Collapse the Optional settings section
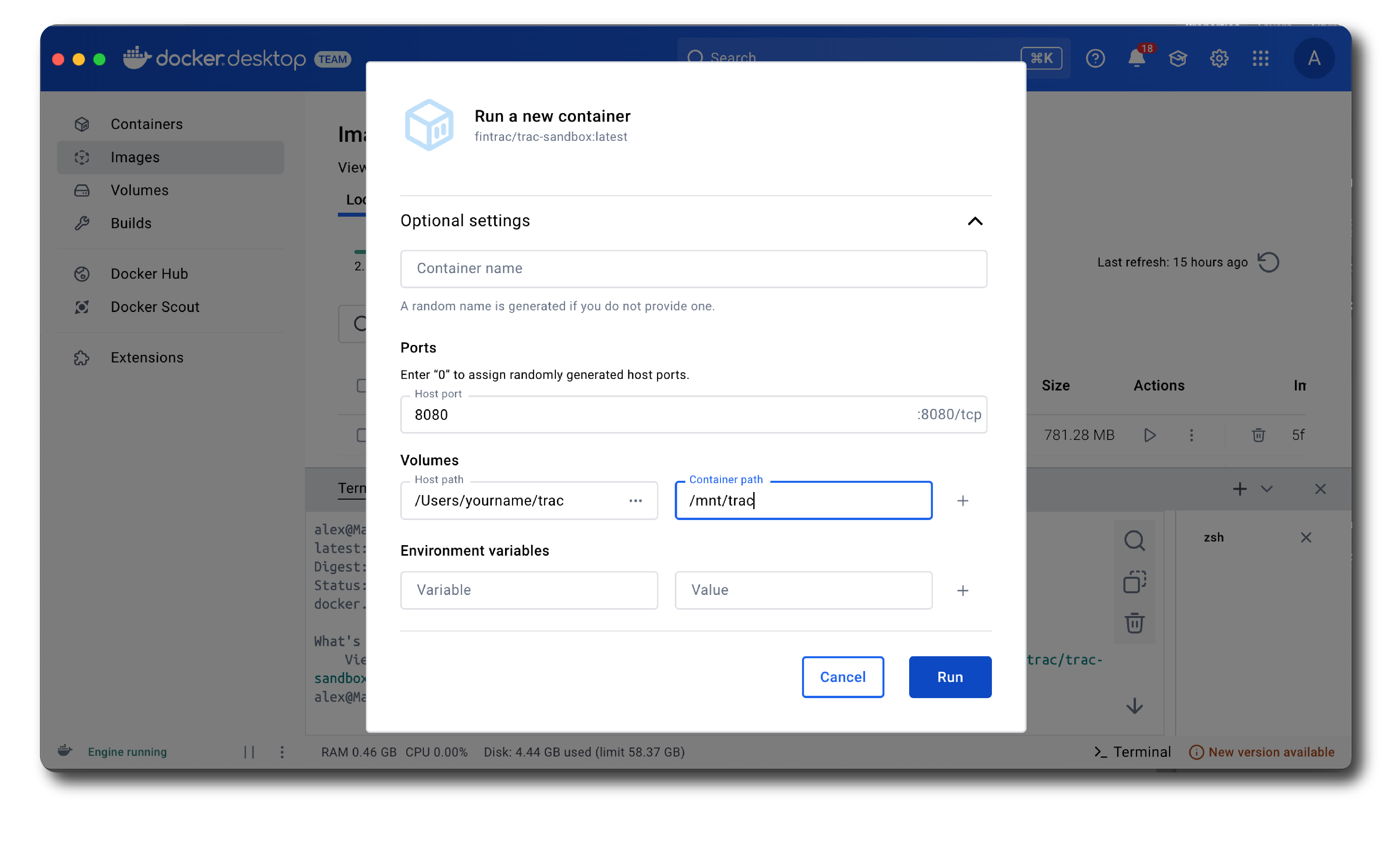 click(x=975, y=221)
